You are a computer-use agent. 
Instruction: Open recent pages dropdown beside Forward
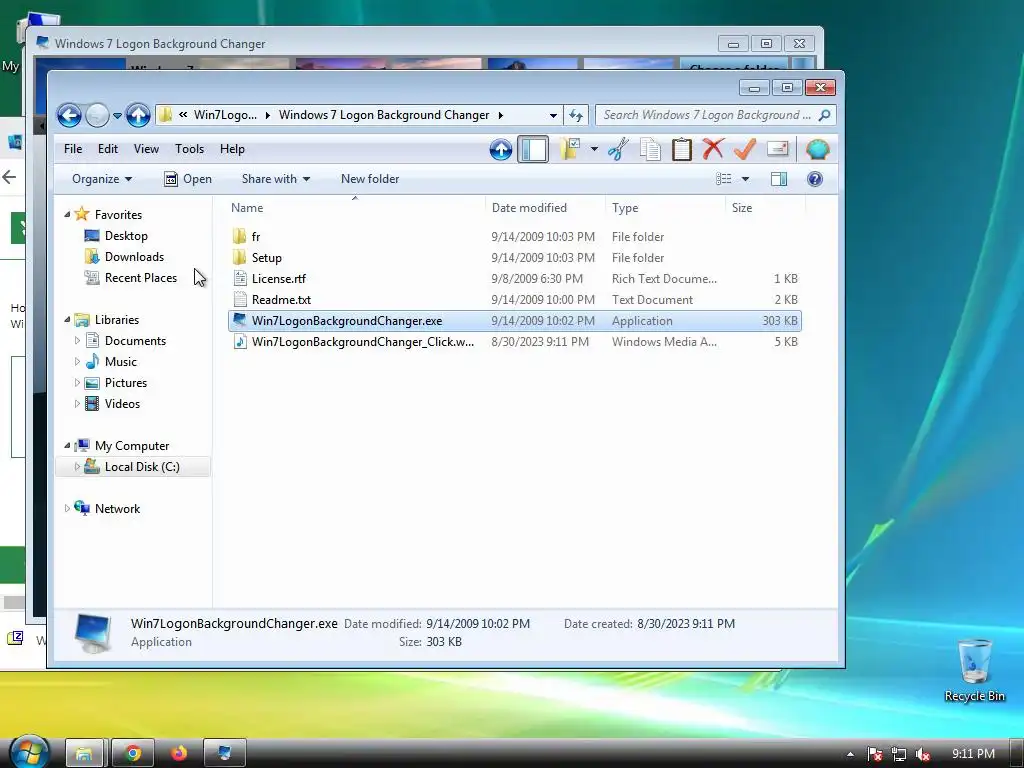click(x=117, y=116)
